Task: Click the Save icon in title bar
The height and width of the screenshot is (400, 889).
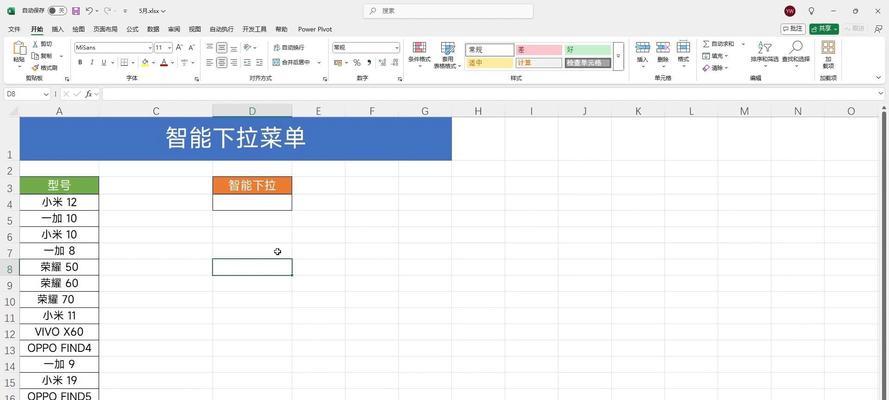Action: pos(76,11)
